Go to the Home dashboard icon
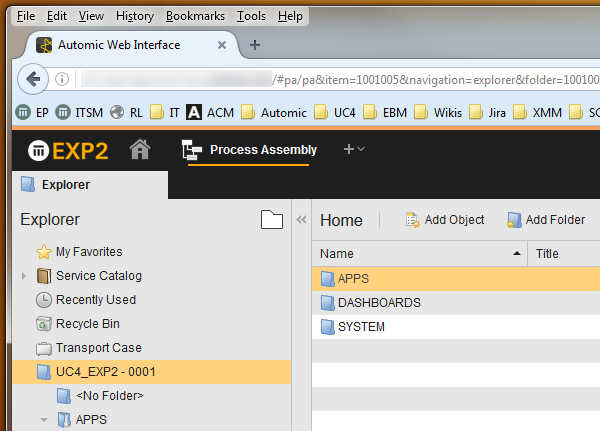 (140, 149)
